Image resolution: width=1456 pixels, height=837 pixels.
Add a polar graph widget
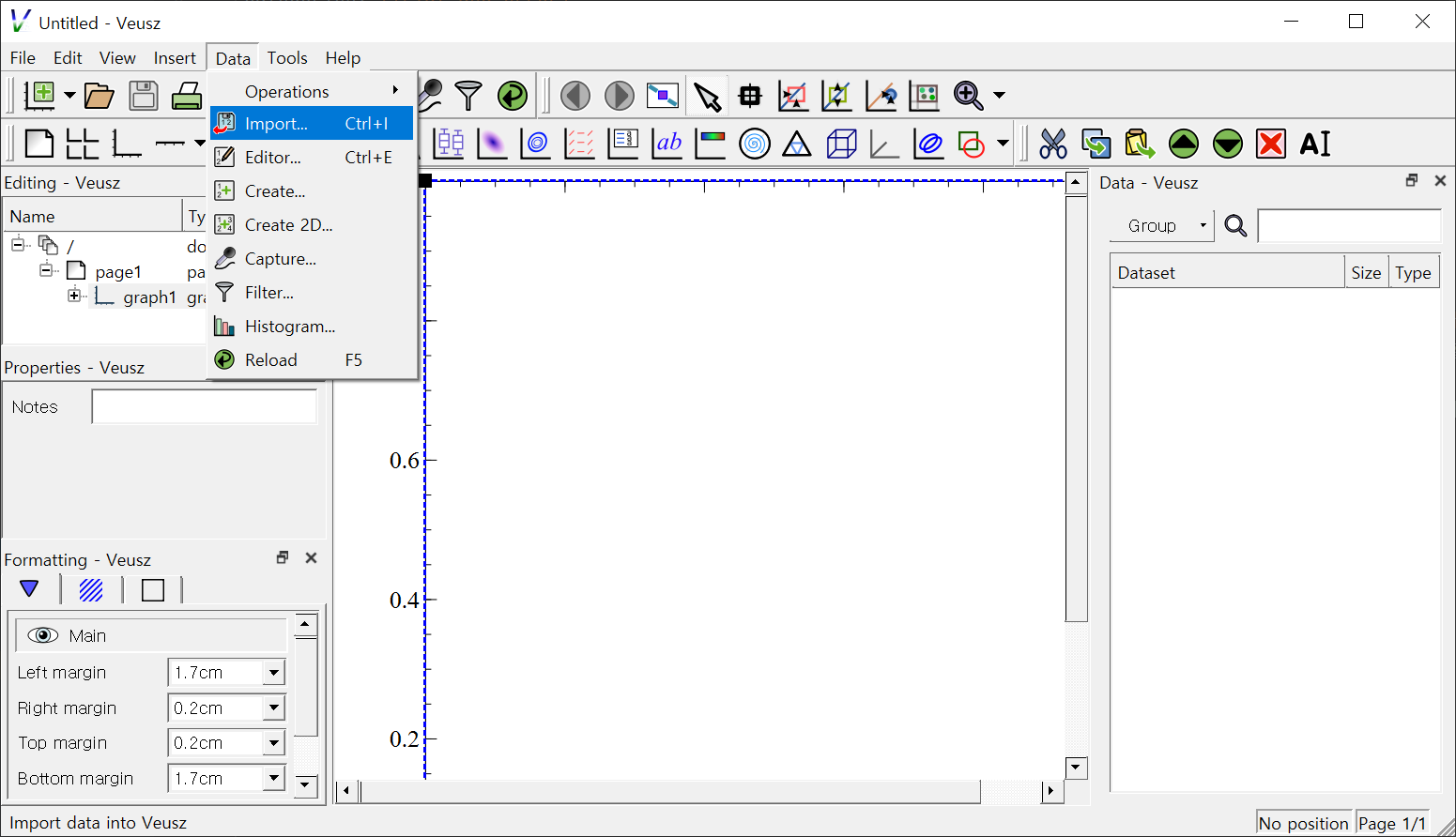click(x=755, y=144)
